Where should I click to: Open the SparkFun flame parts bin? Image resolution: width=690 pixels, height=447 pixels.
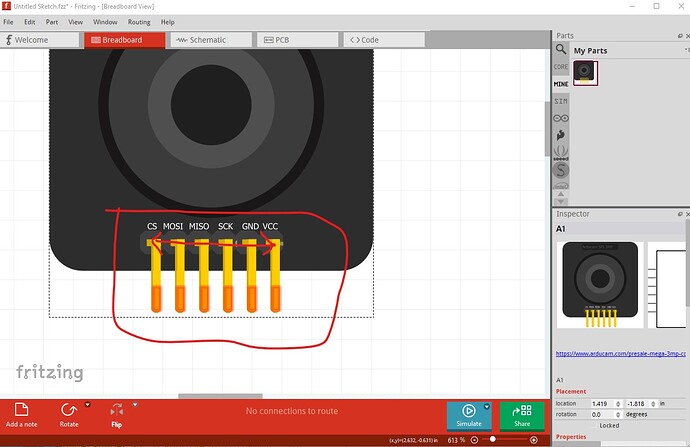tap(561, 135)
